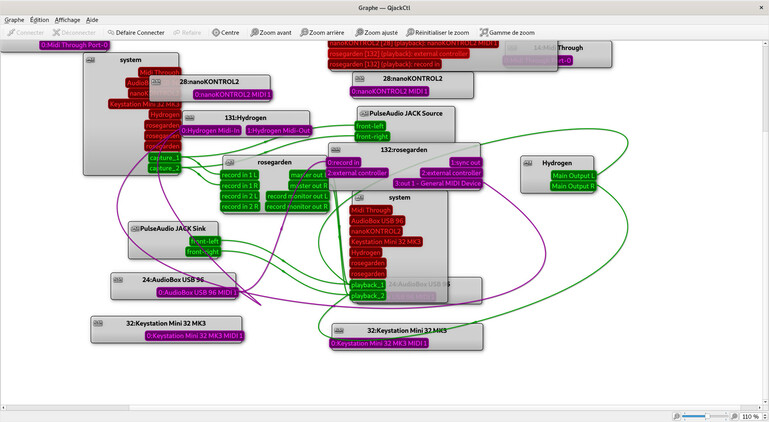Screen dimensions: 769x422
Task: Select front-right port of PulseAudio JACK Source
Action: (x=372, y=136)
